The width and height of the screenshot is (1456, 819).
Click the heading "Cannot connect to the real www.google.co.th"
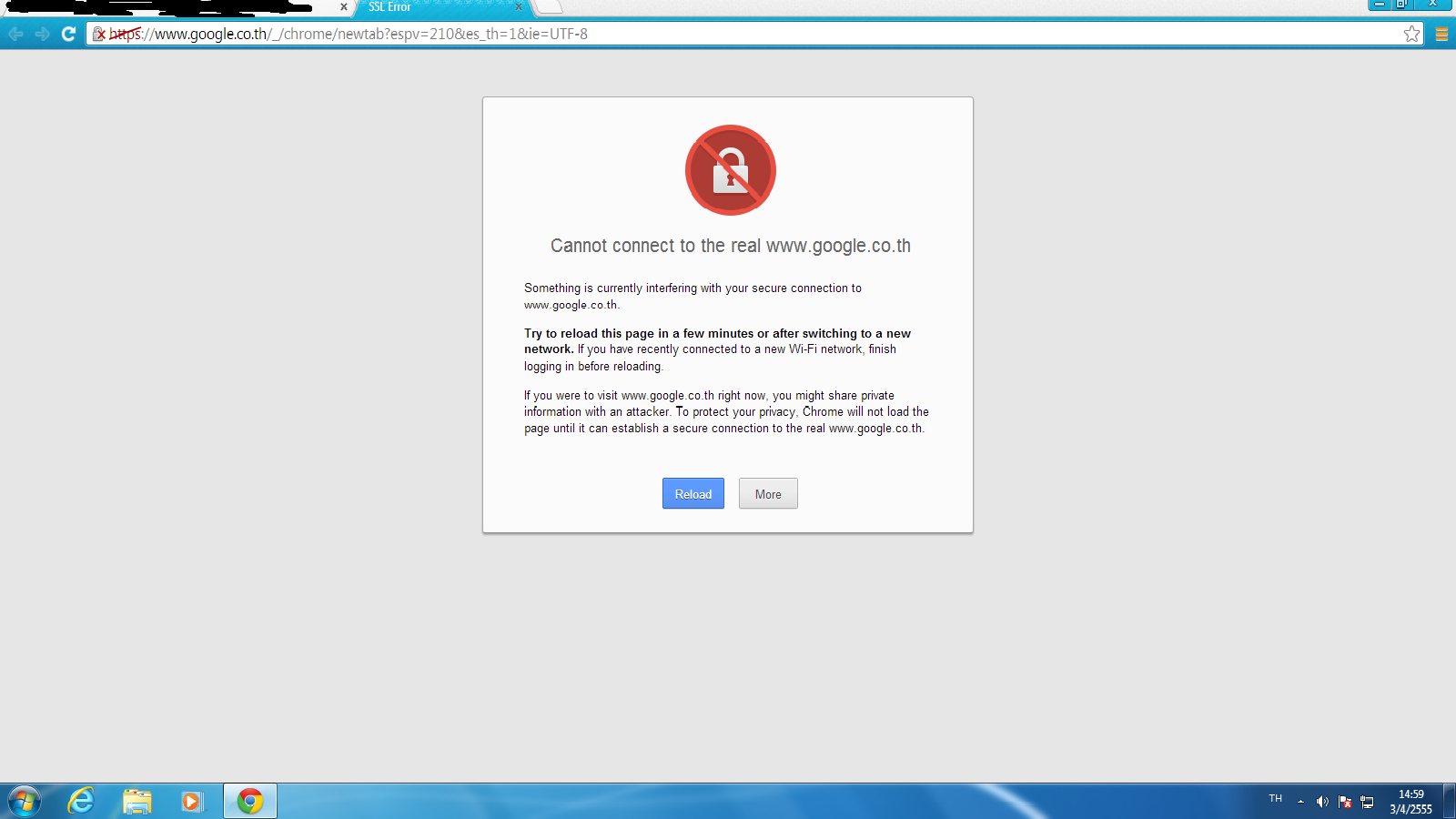[730, 246]
